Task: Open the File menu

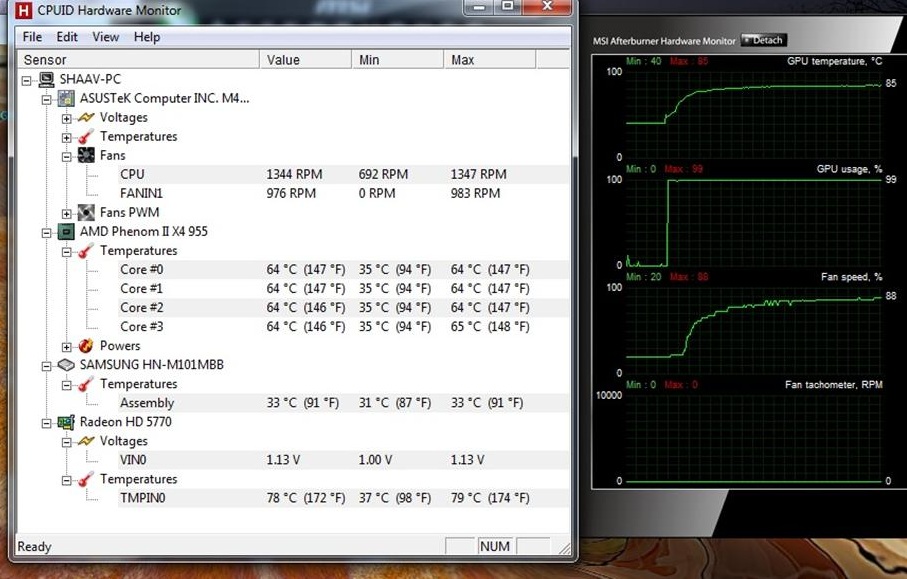Action: pos(32,37)
